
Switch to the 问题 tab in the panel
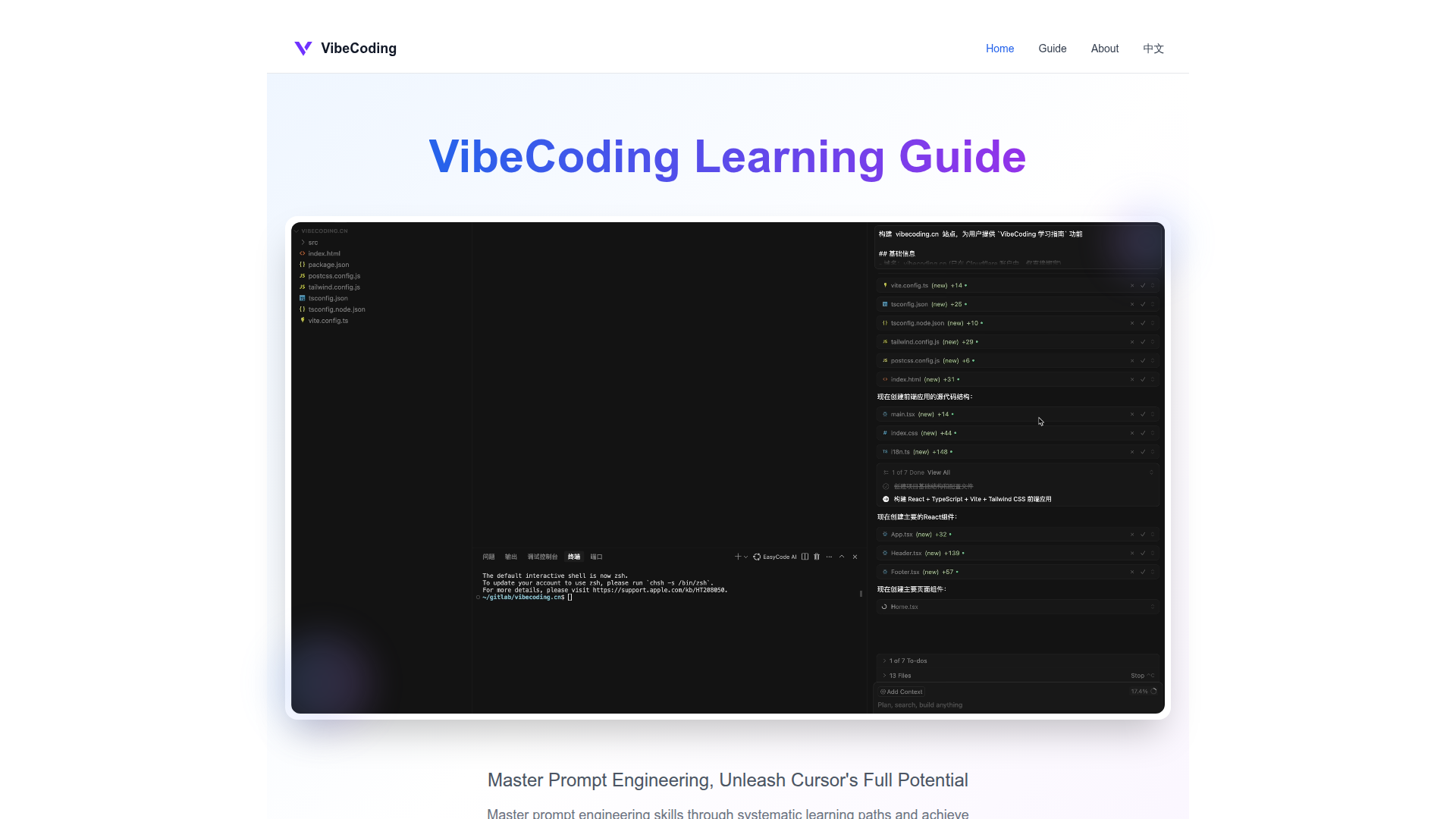coord(488,557)
